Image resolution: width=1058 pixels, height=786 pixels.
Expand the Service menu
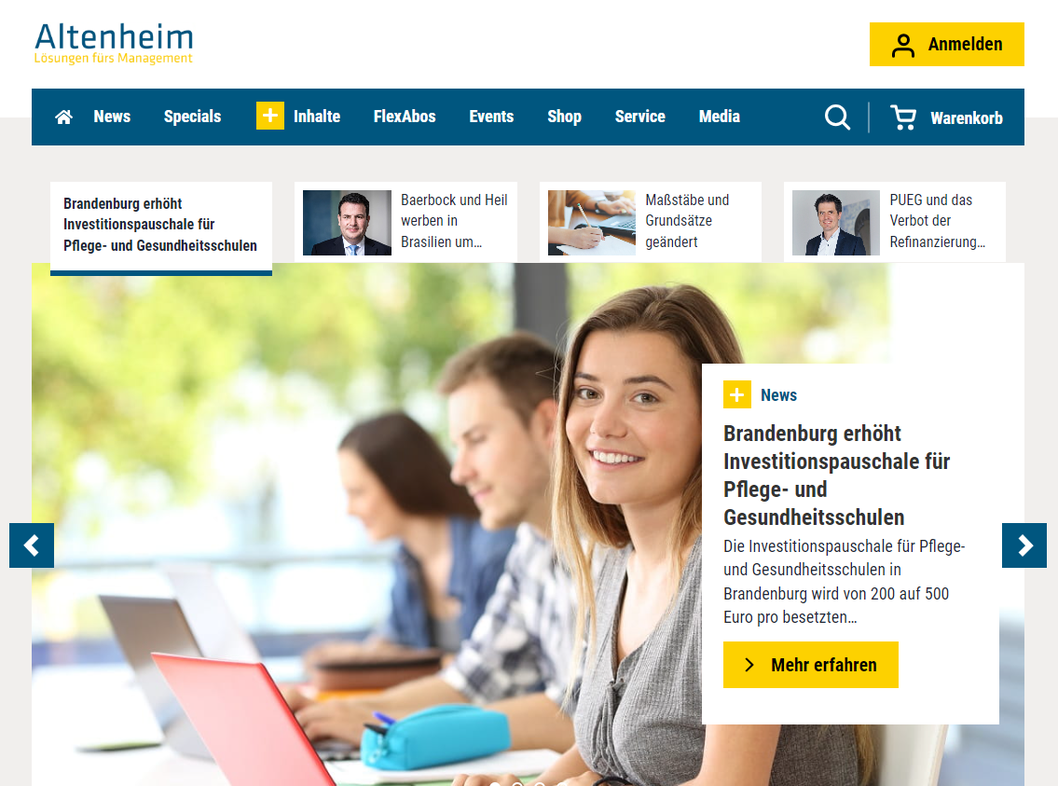point(640,117)
